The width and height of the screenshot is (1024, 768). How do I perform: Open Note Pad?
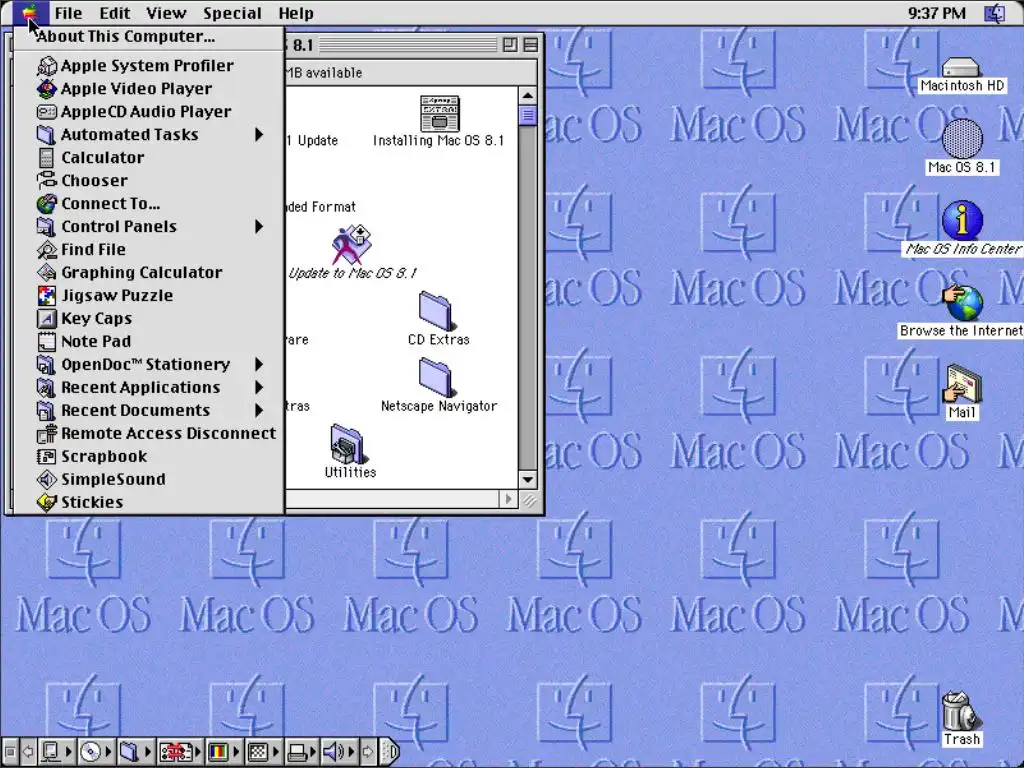[149, 341]
